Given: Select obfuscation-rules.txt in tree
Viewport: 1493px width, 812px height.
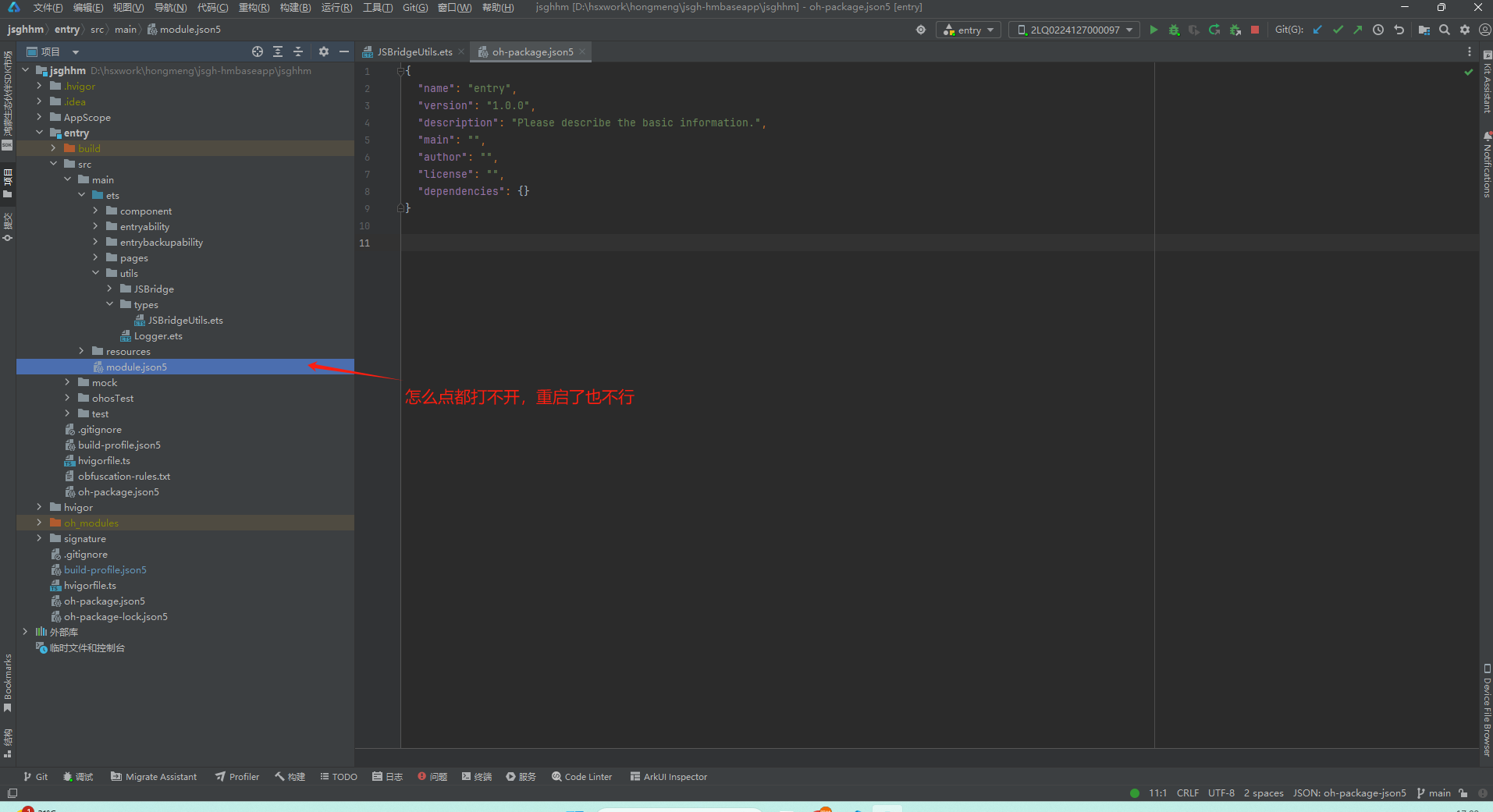Looking at the screenshot, I should [x=124, y=476].
